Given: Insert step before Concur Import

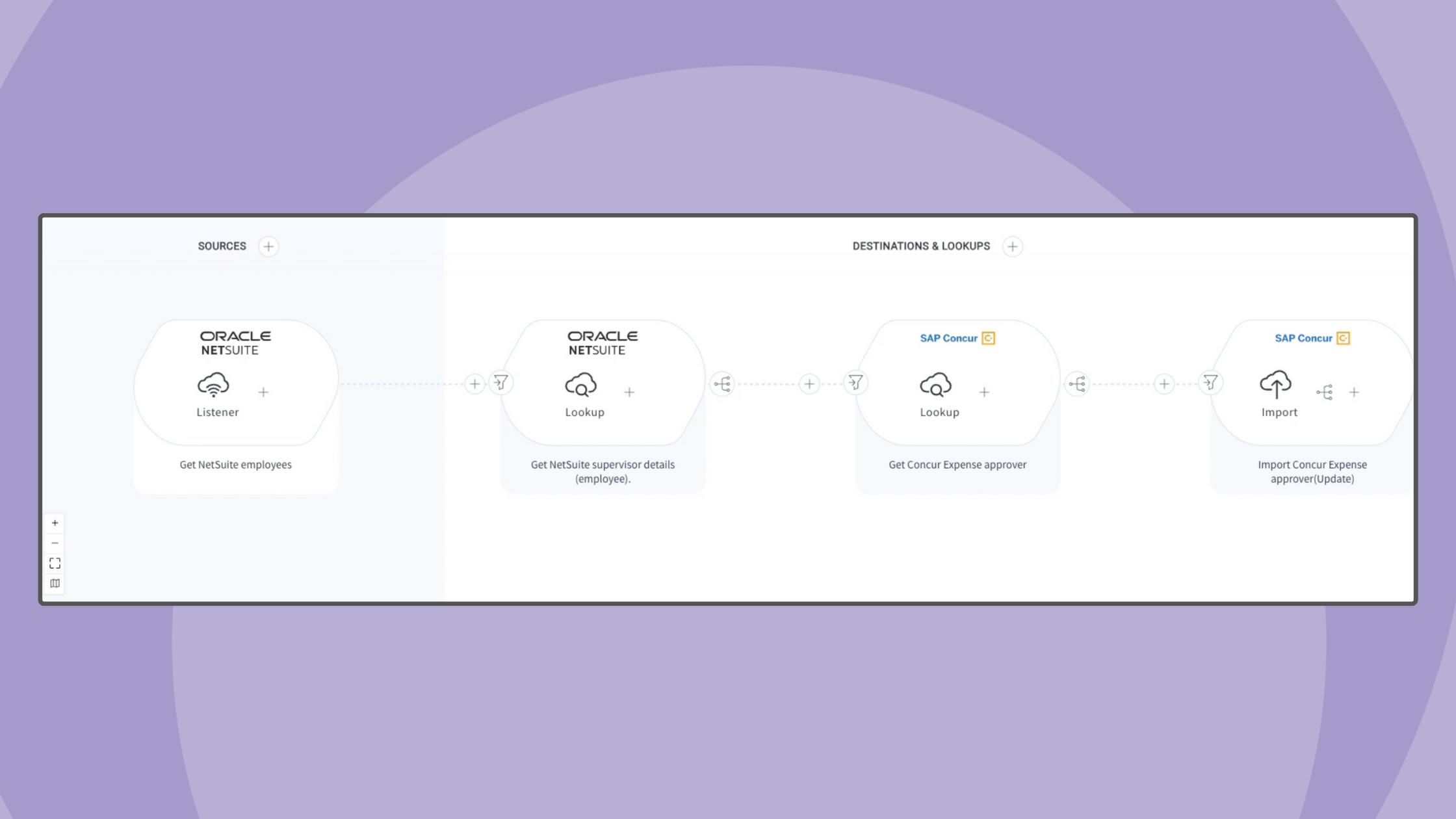Looking at the screenshot, I should [1164, 384].
